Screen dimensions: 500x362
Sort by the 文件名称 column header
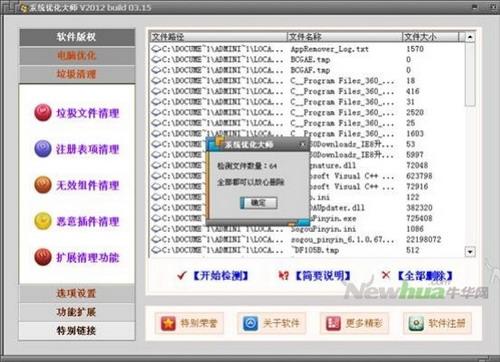coord(345,37)
